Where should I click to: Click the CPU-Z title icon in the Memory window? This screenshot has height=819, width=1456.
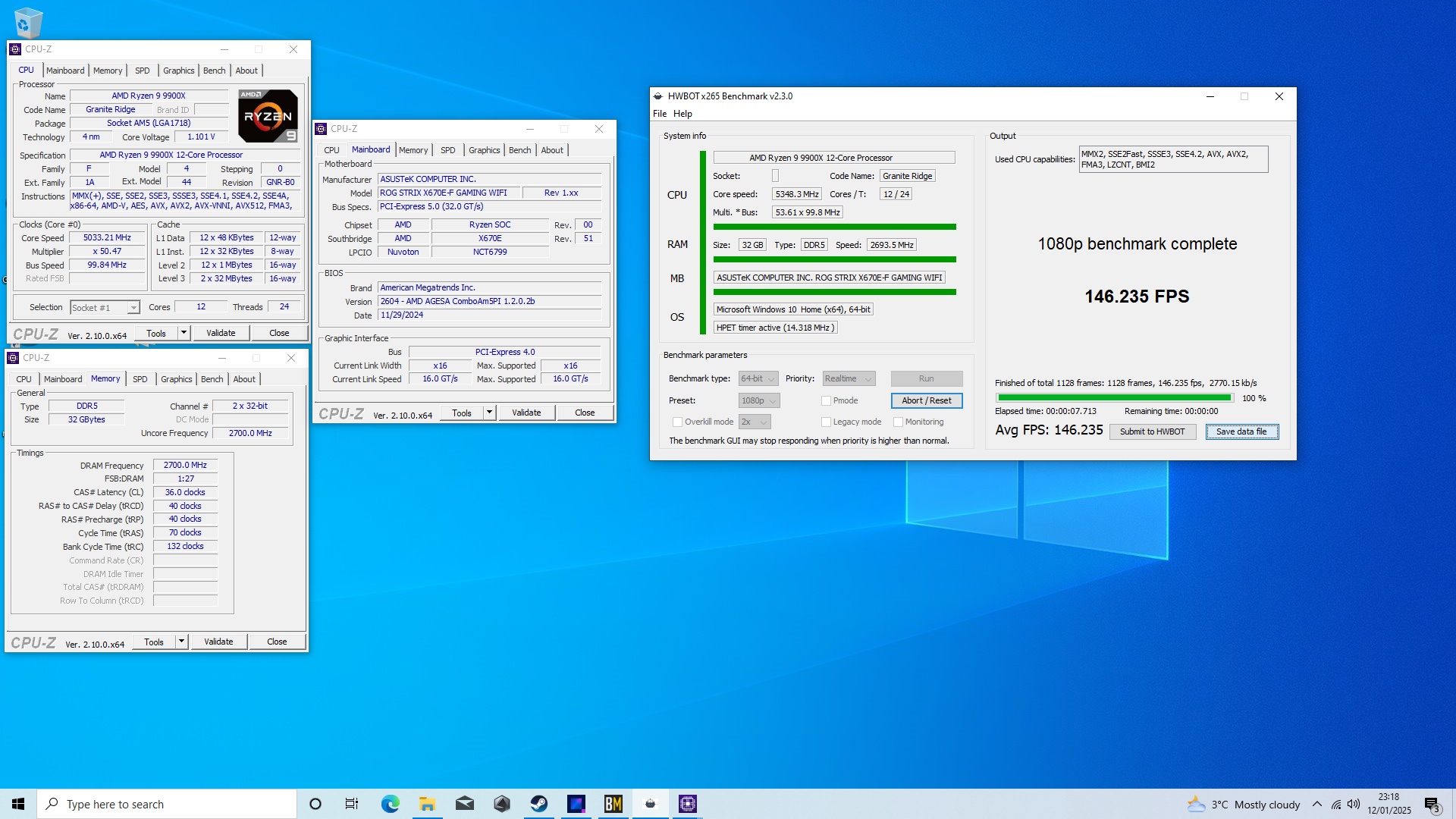13,358
